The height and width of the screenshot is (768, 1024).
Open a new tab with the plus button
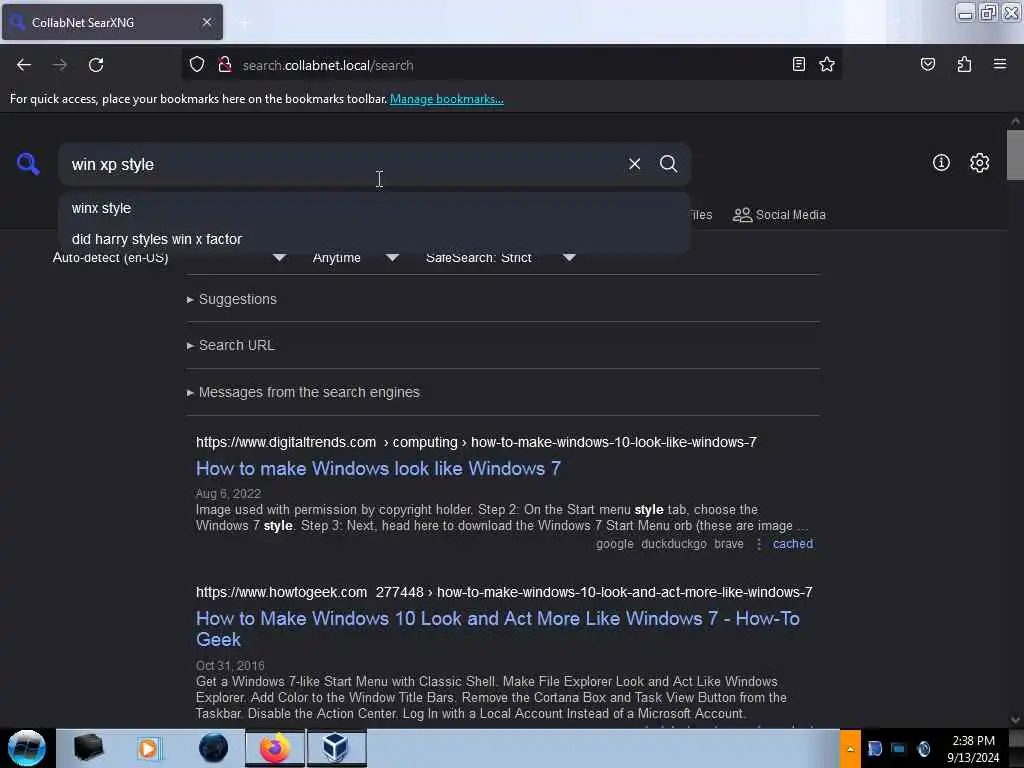click(x=244, y=23)
